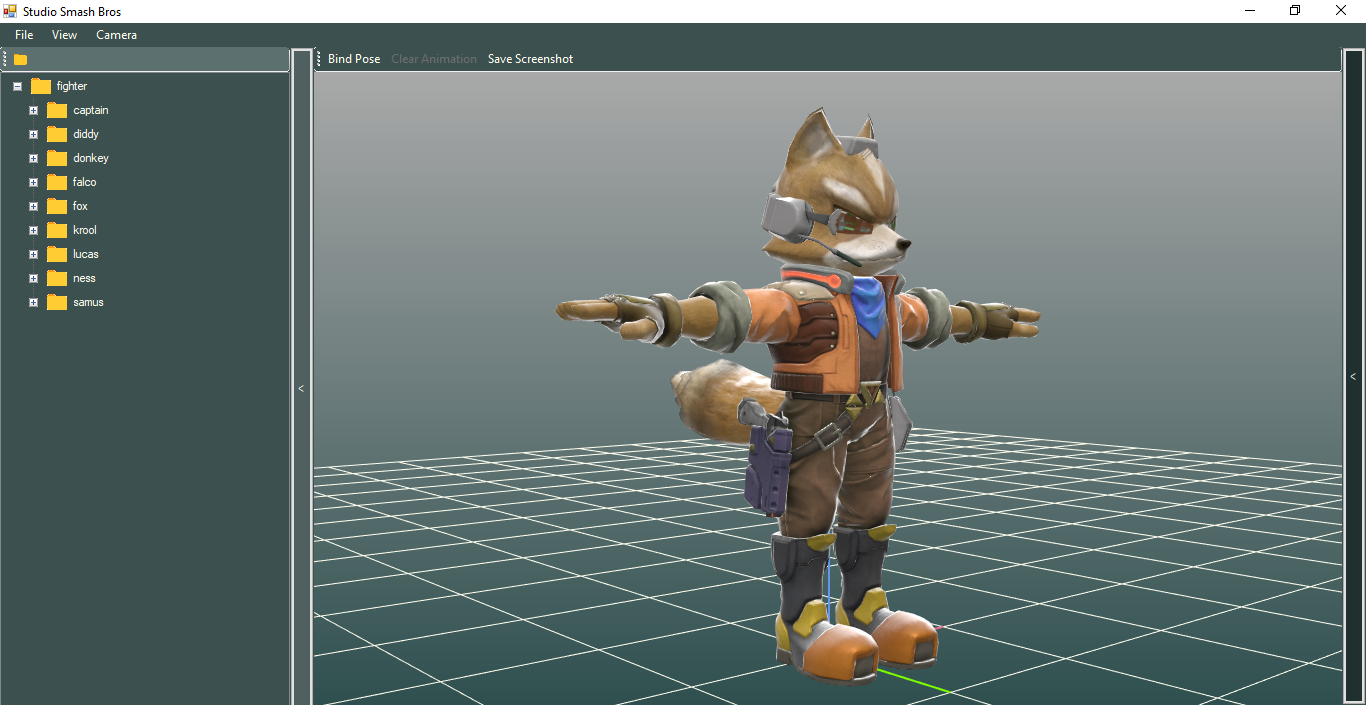Viewport: 1366px width, 705px height.
Task: Click the fighter folder icon
Action: point(41,86)
